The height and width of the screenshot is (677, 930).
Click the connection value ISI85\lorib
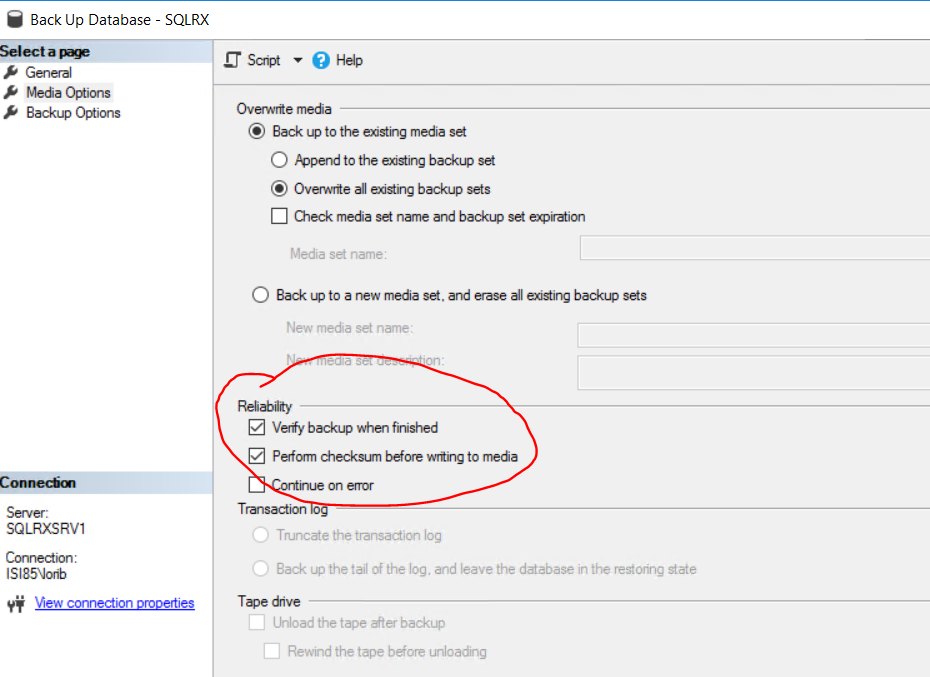click(x=36, y=574)
